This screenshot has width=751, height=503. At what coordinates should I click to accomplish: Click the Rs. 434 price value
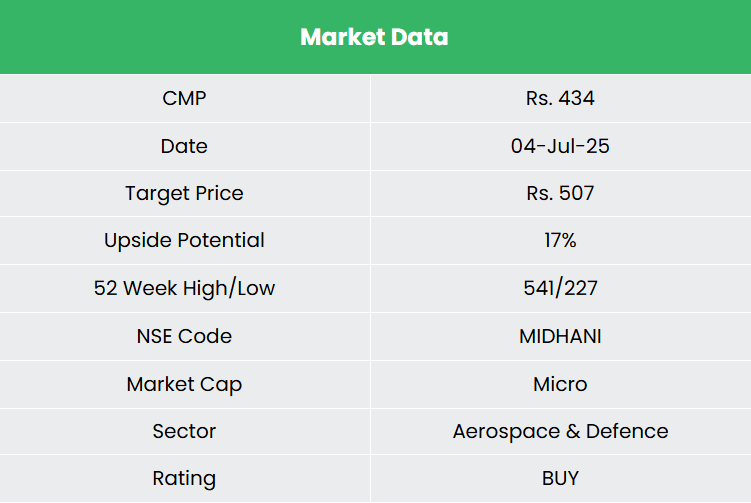[560, 98]
